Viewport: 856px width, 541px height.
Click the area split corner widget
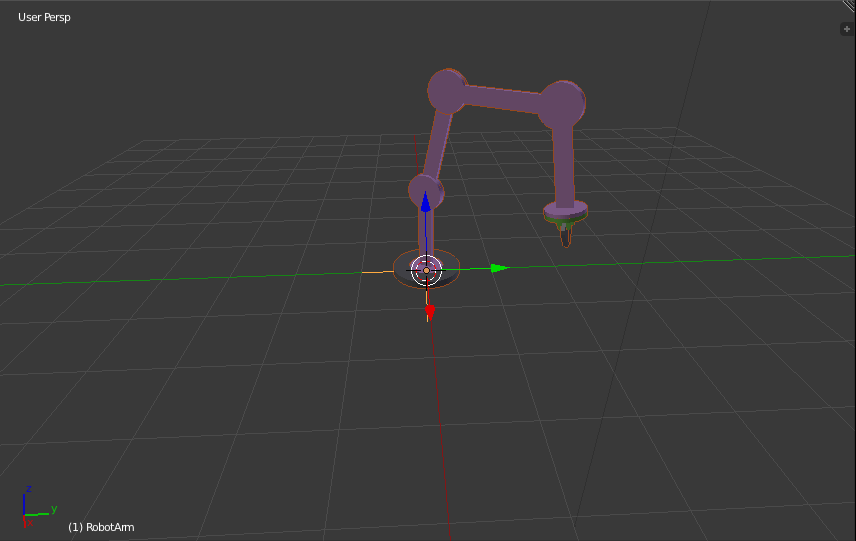point(849,5)
